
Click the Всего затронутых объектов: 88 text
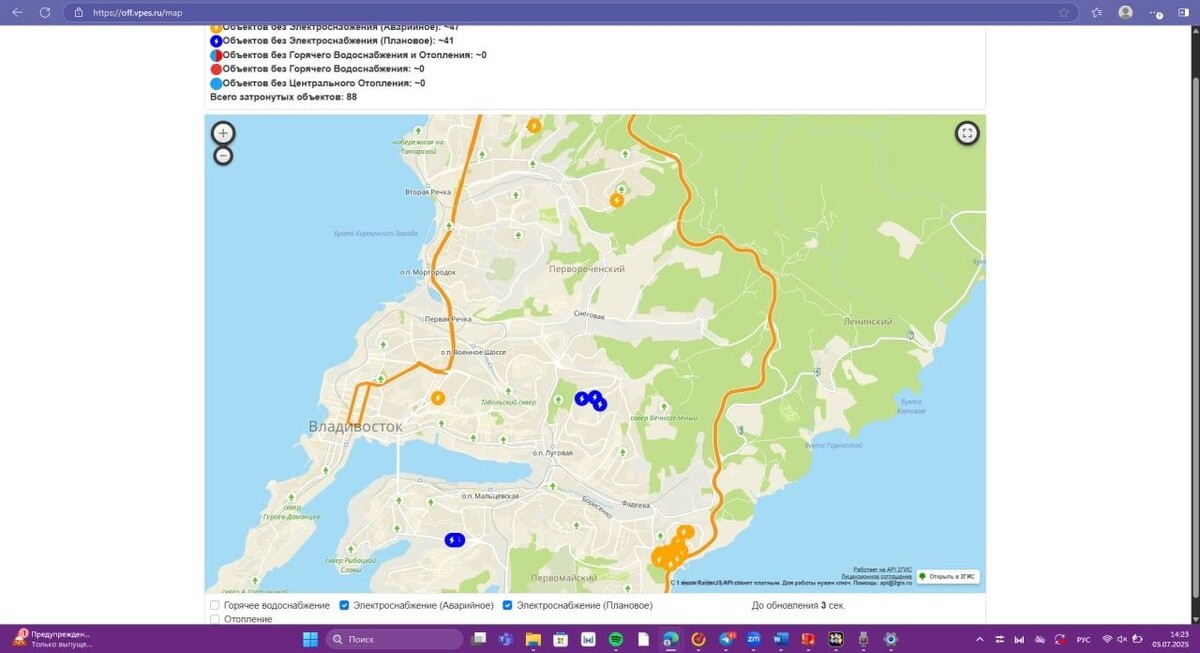click(283, 97)
